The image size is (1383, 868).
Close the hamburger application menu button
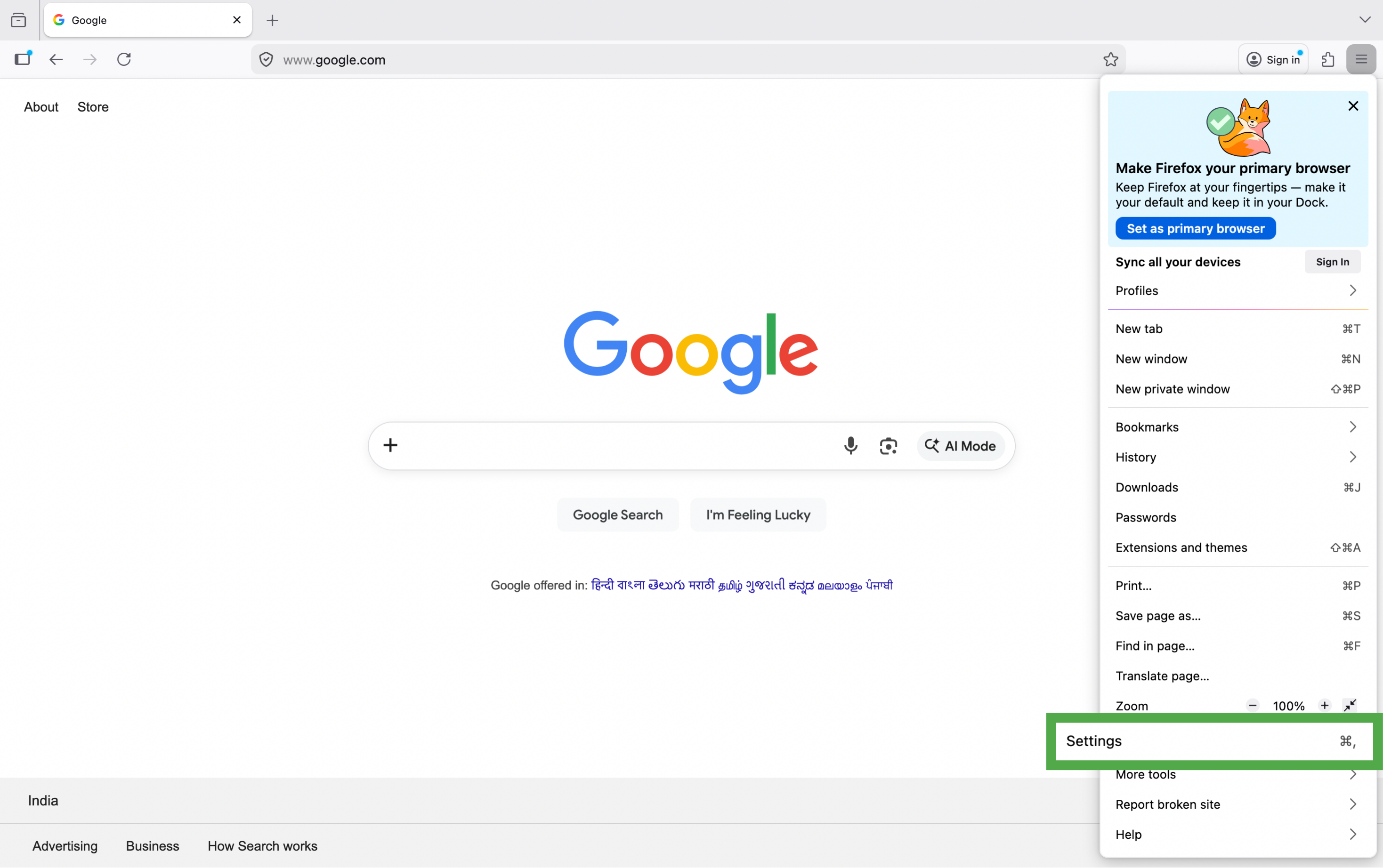click(x=1360, y=59)
